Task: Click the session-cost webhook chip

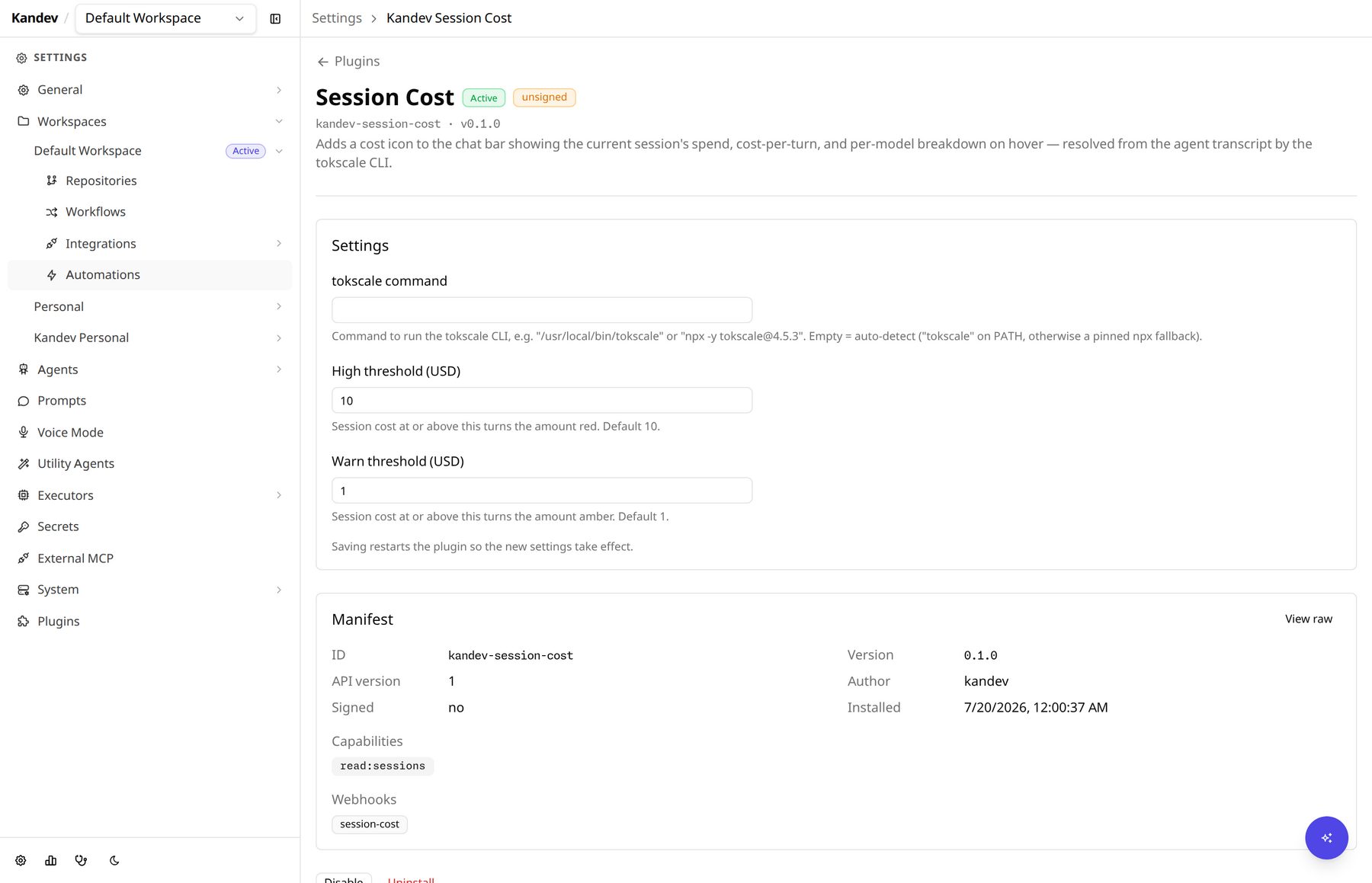Action: click(370, 824)
